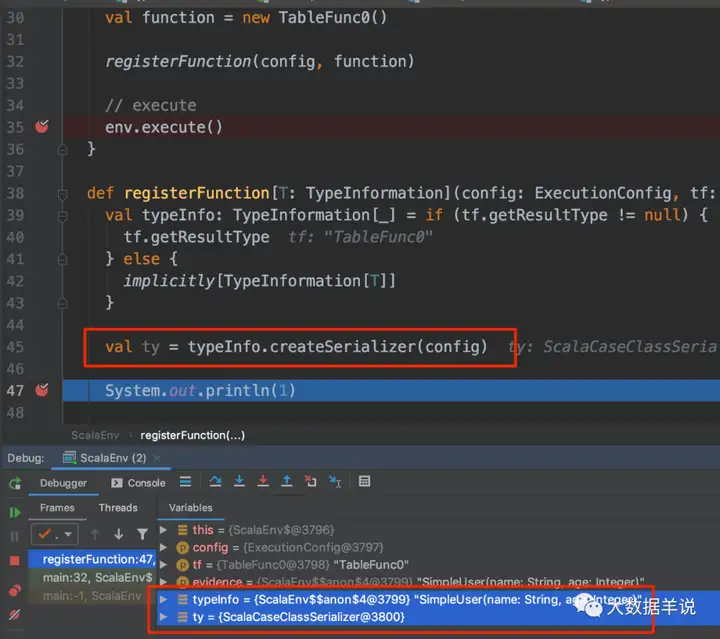Screen dimensions: 720x639
Task: Expand the 'this' variable node
Action: (163, 530)
